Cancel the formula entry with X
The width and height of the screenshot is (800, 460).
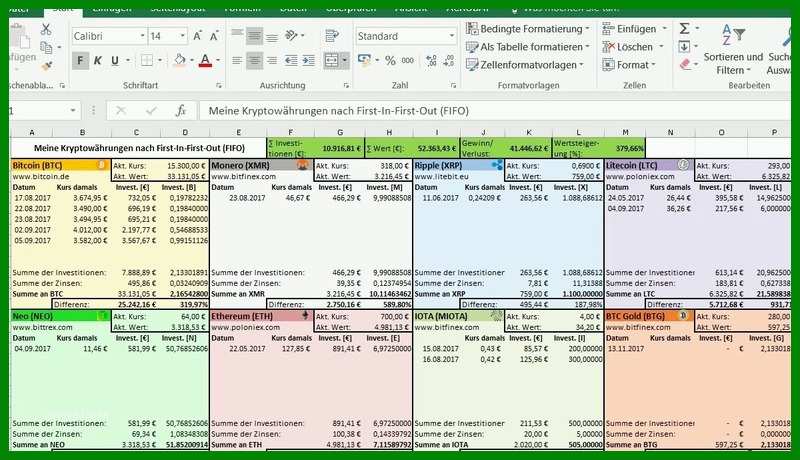(x=121, y=111)
